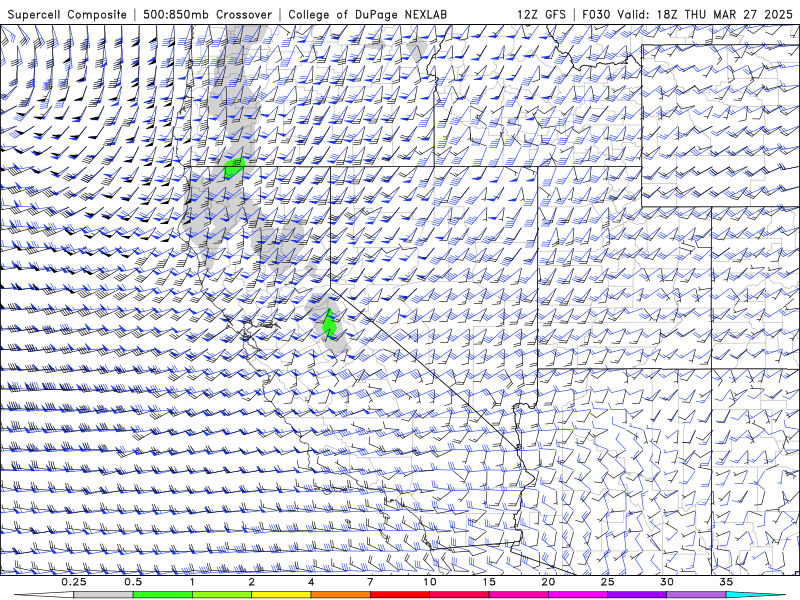Viewport: 800px width, 600px height.
Task: Click the gray 0.25–0.5 color bar segment
Action: [x=103, y=595]
